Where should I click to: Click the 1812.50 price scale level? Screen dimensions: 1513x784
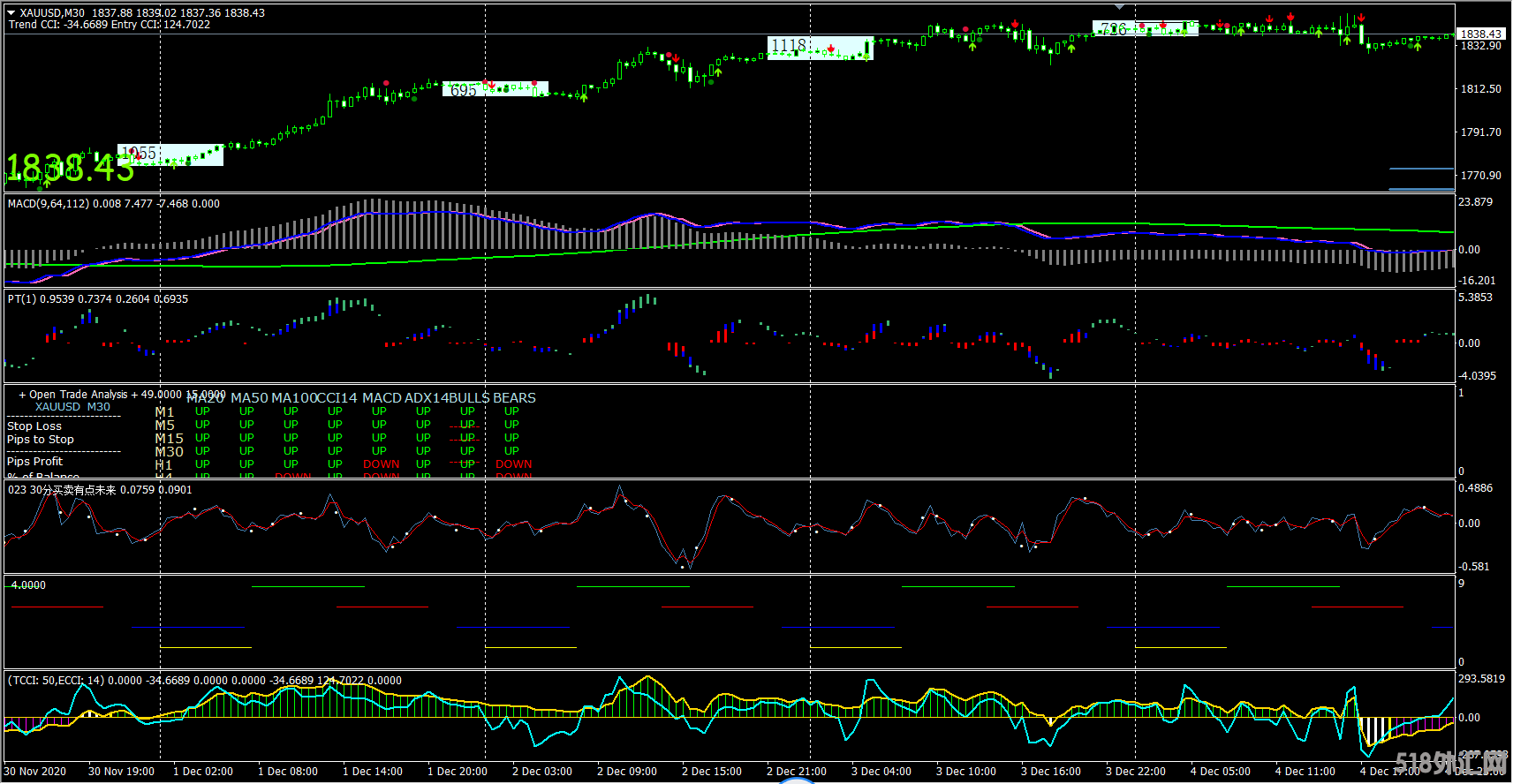1480,89
